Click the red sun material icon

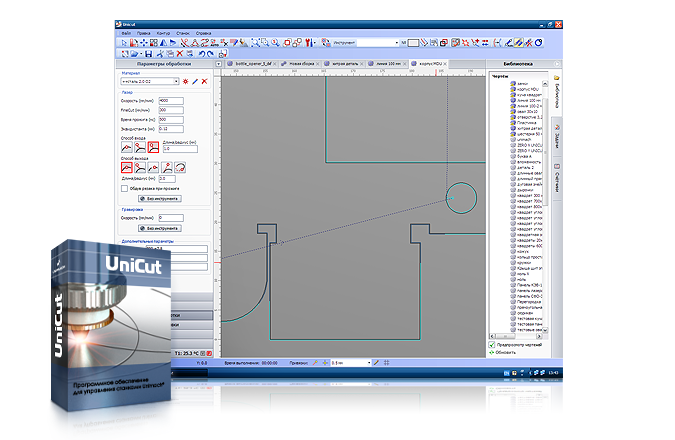point(186,81)
